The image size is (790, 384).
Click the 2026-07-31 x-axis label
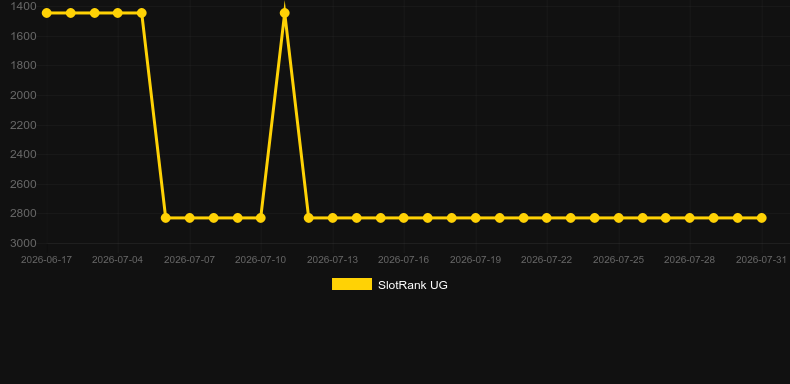pyautogui.click(x=761, y=260)
